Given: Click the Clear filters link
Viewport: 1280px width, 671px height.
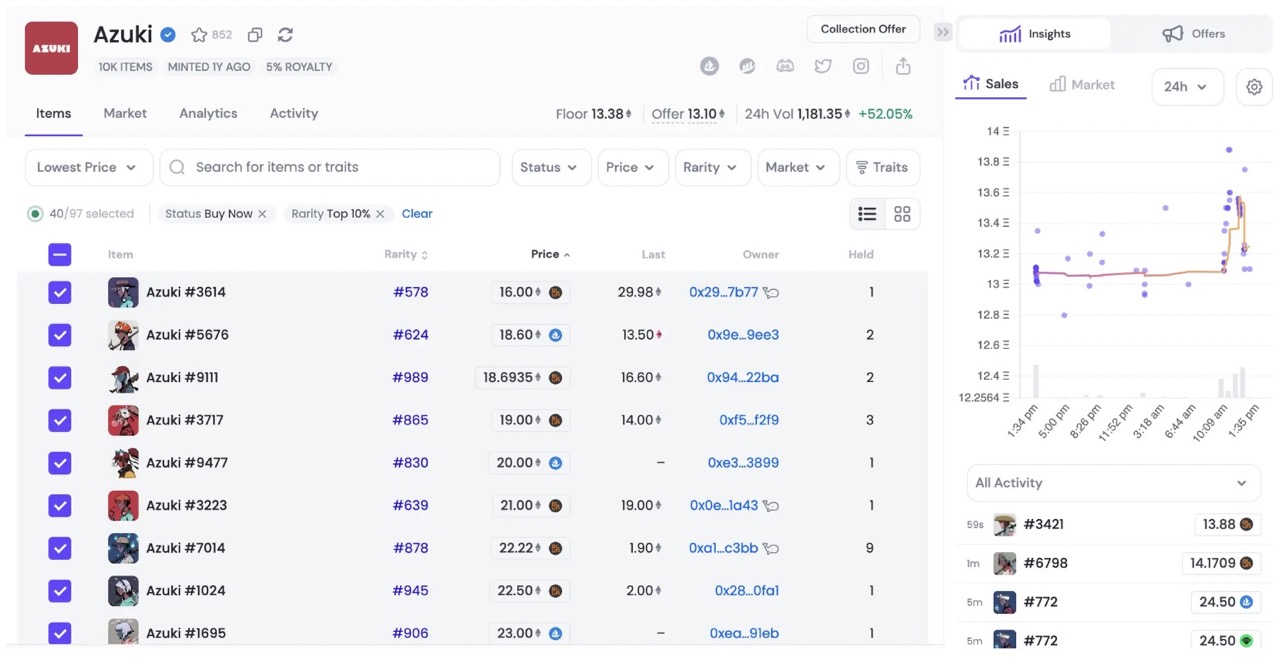Looking at the screenshot, I should click(x=417, y=214).
